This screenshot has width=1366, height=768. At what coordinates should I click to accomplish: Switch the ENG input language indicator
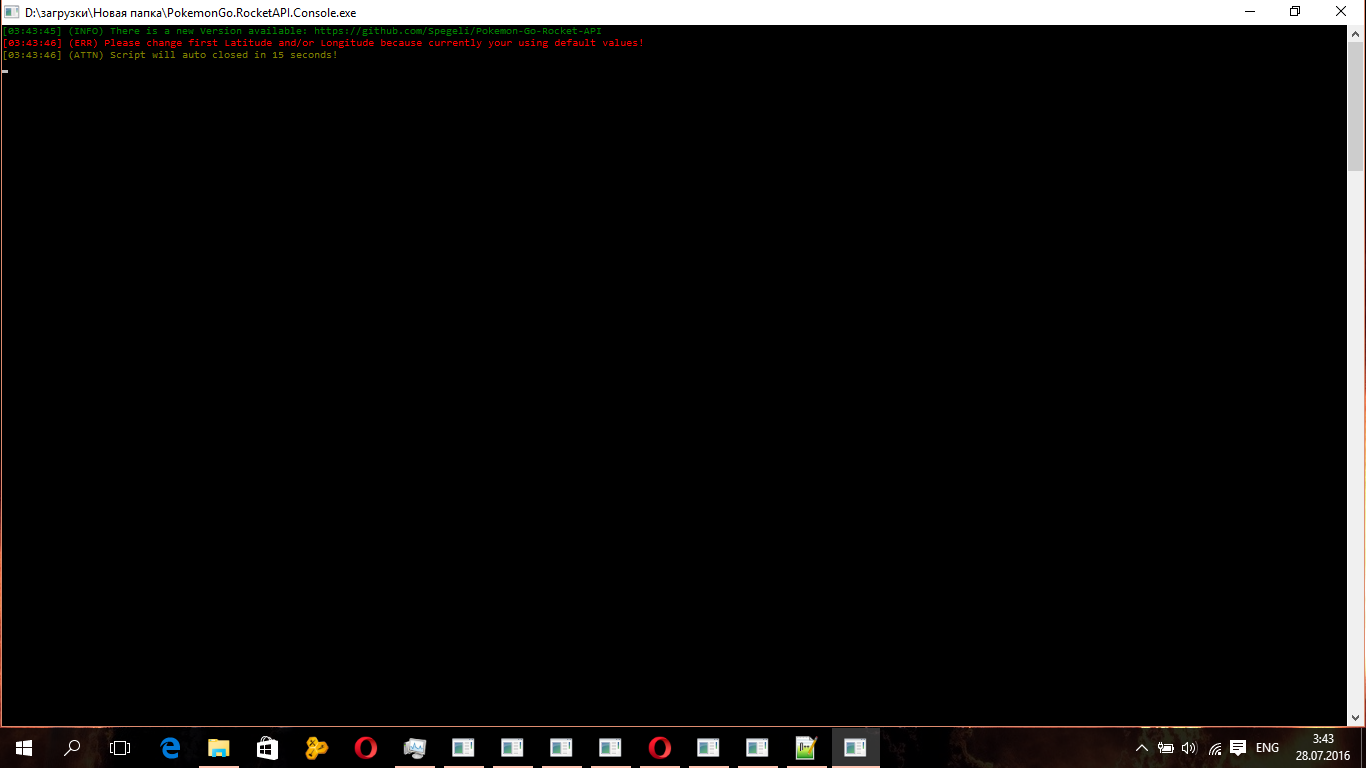pos(1267,748)
